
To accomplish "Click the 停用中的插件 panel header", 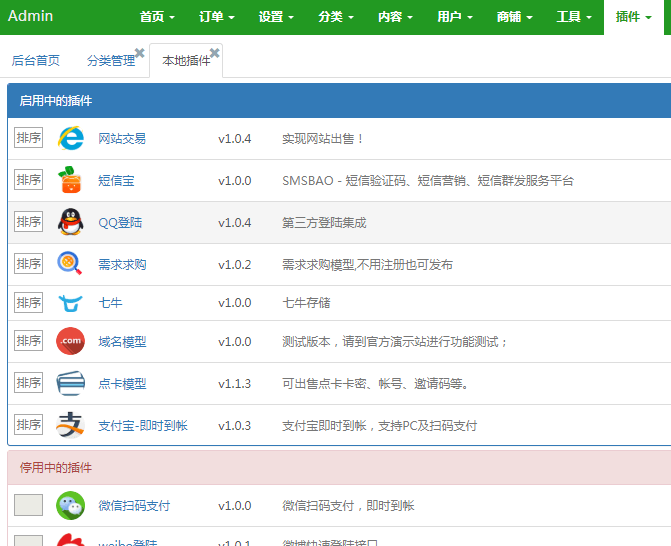I will [x=339, y=467].
